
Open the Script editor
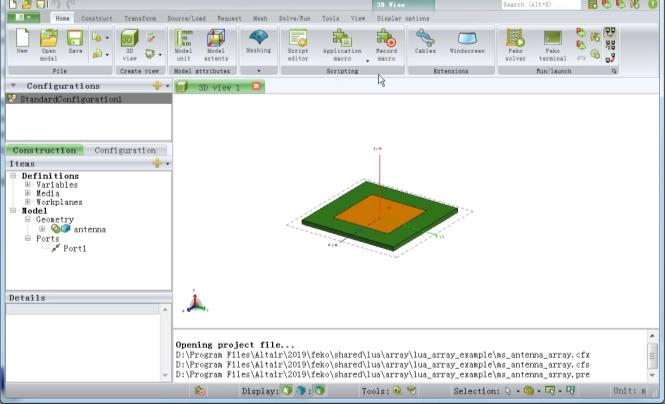298,41
